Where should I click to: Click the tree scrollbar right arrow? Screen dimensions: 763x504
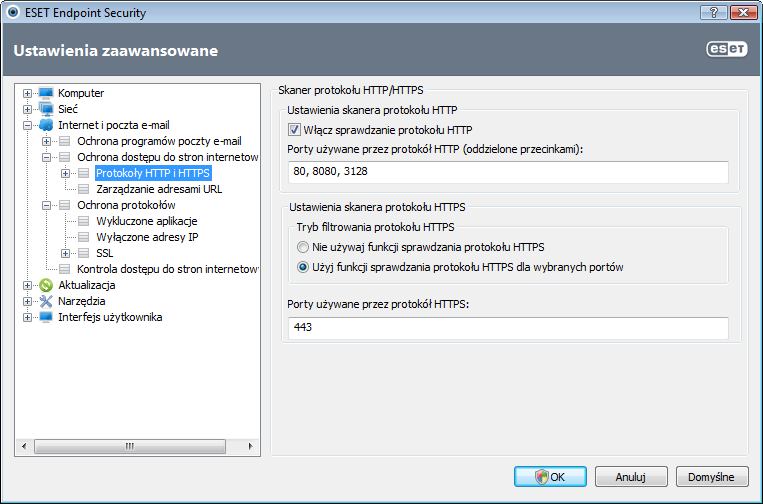(x=251, y=446)
